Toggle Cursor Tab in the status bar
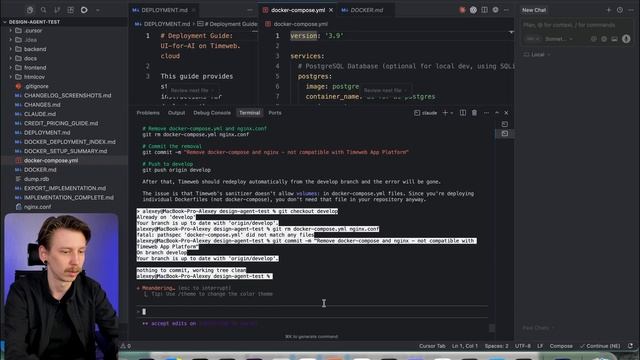This screenshot has width=640, height=360. (432, 346)
